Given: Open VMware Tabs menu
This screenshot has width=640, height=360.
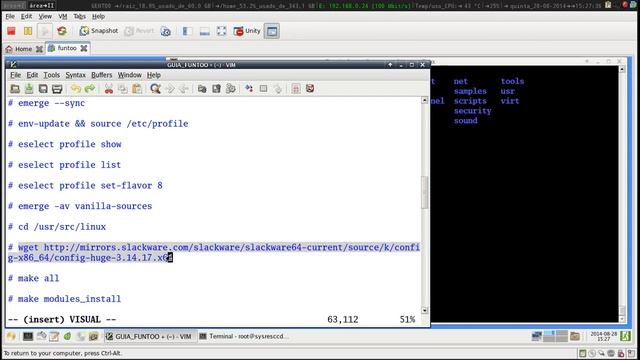Looking at the screenshot, I should pos(80,16).
